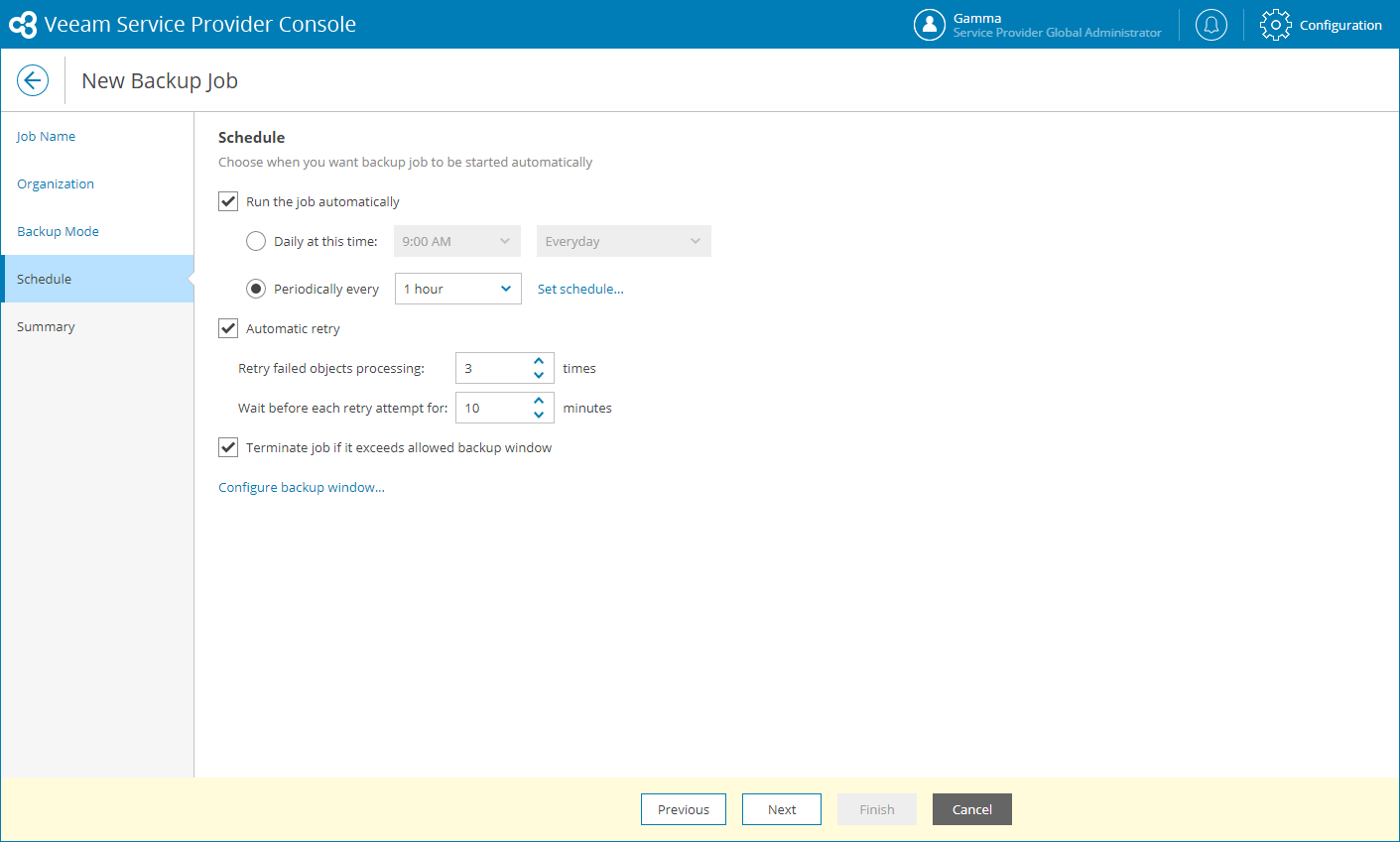
Task: Click the Veeam Service Provider Console title
Action: click(x=200, y=25)
